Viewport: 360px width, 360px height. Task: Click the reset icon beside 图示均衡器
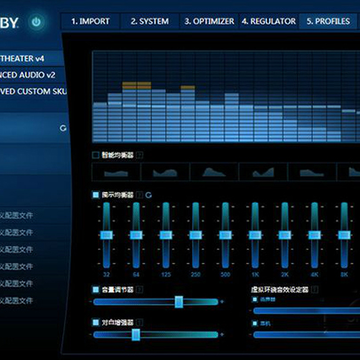149,195
